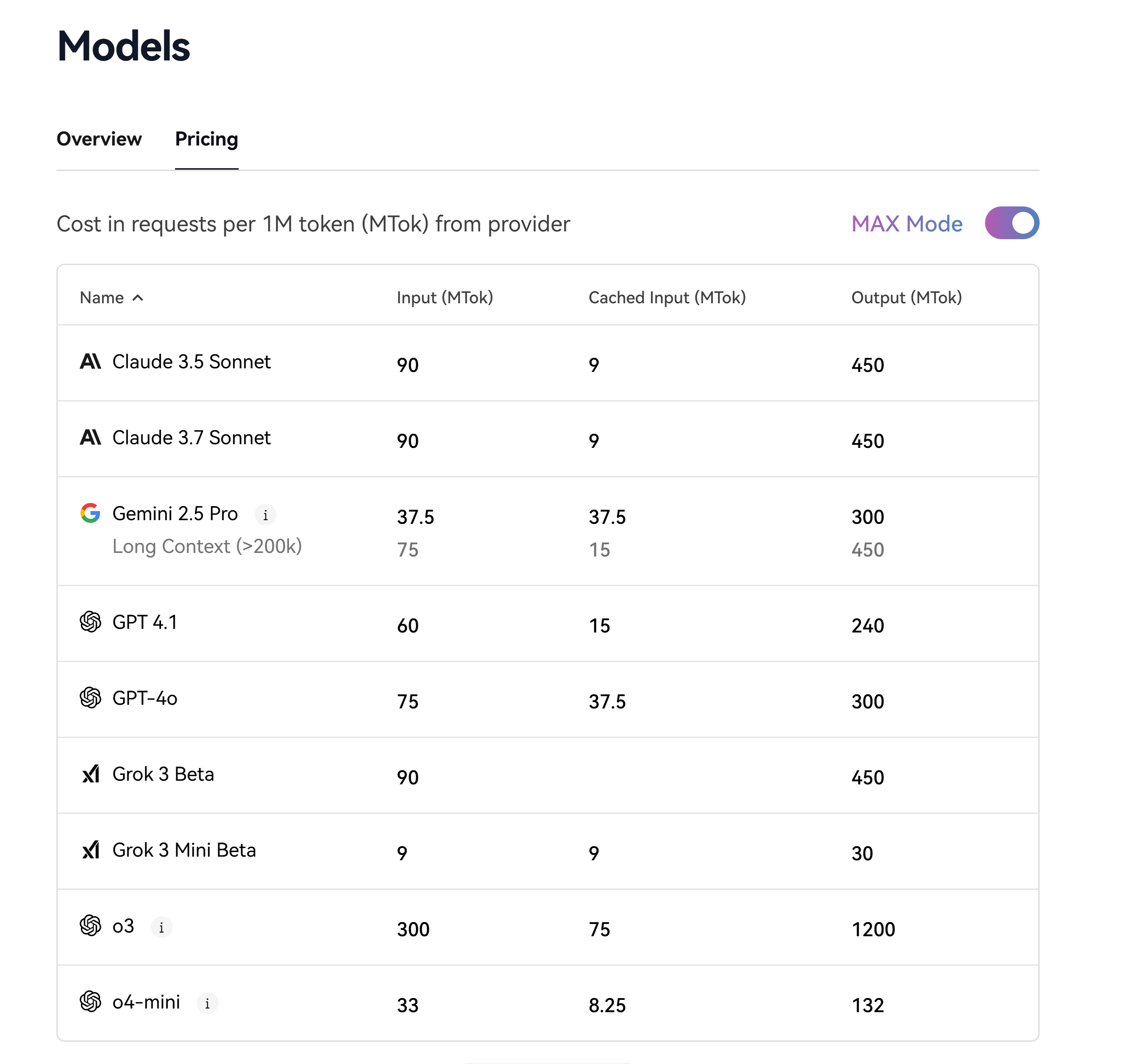Click the xAI logo beside Grok 3 Mini Beta
1131x1064 pixels.
[90, 850]
